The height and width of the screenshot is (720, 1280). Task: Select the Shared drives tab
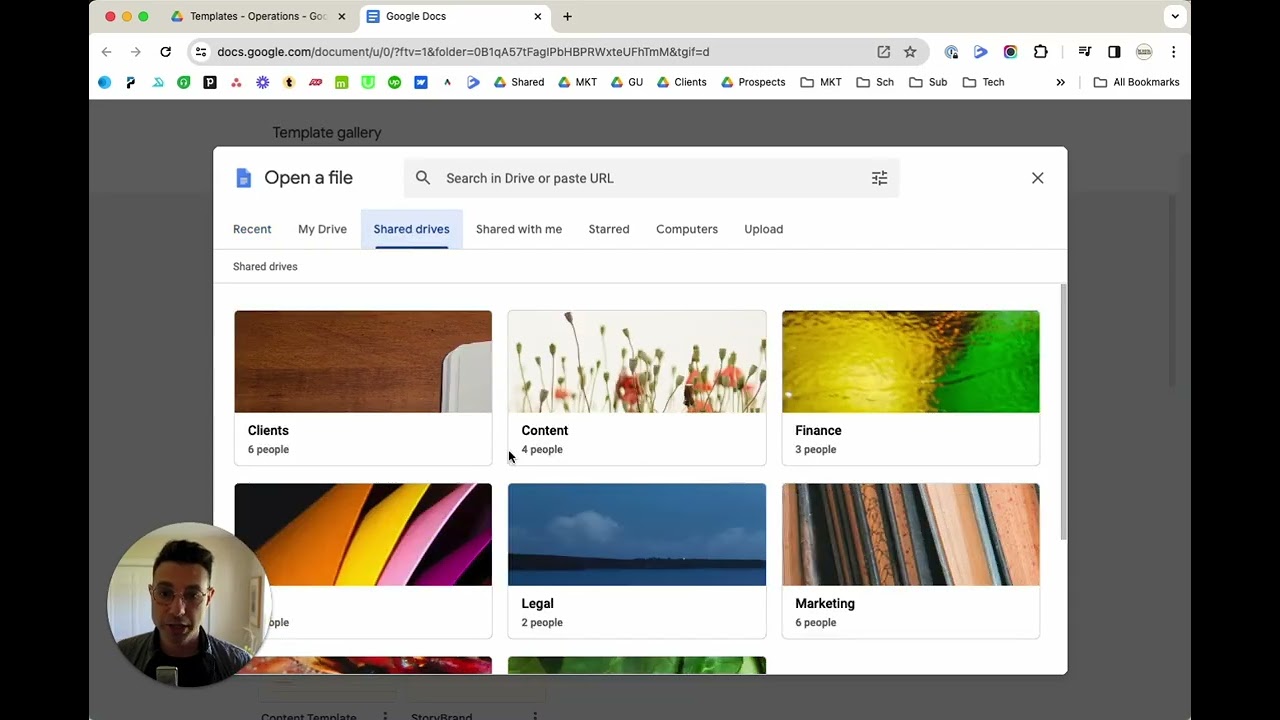411,229
